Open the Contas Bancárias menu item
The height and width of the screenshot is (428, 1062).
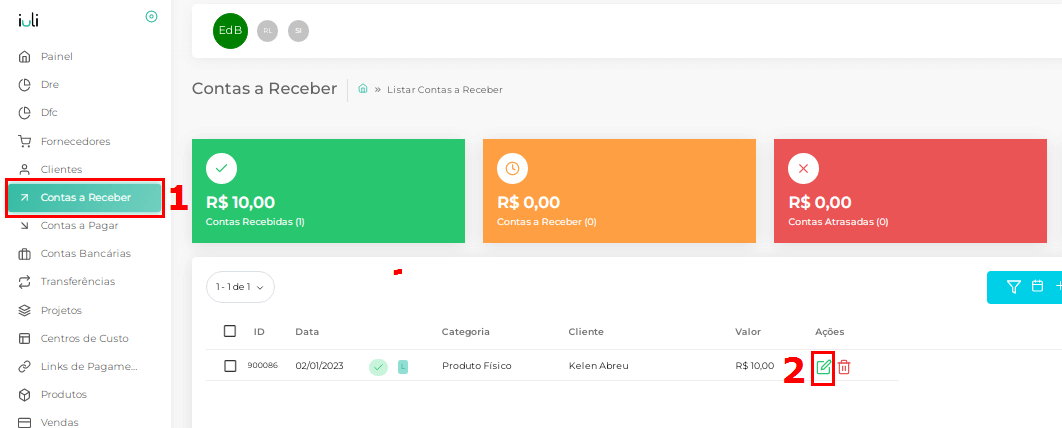click(85, 253)
